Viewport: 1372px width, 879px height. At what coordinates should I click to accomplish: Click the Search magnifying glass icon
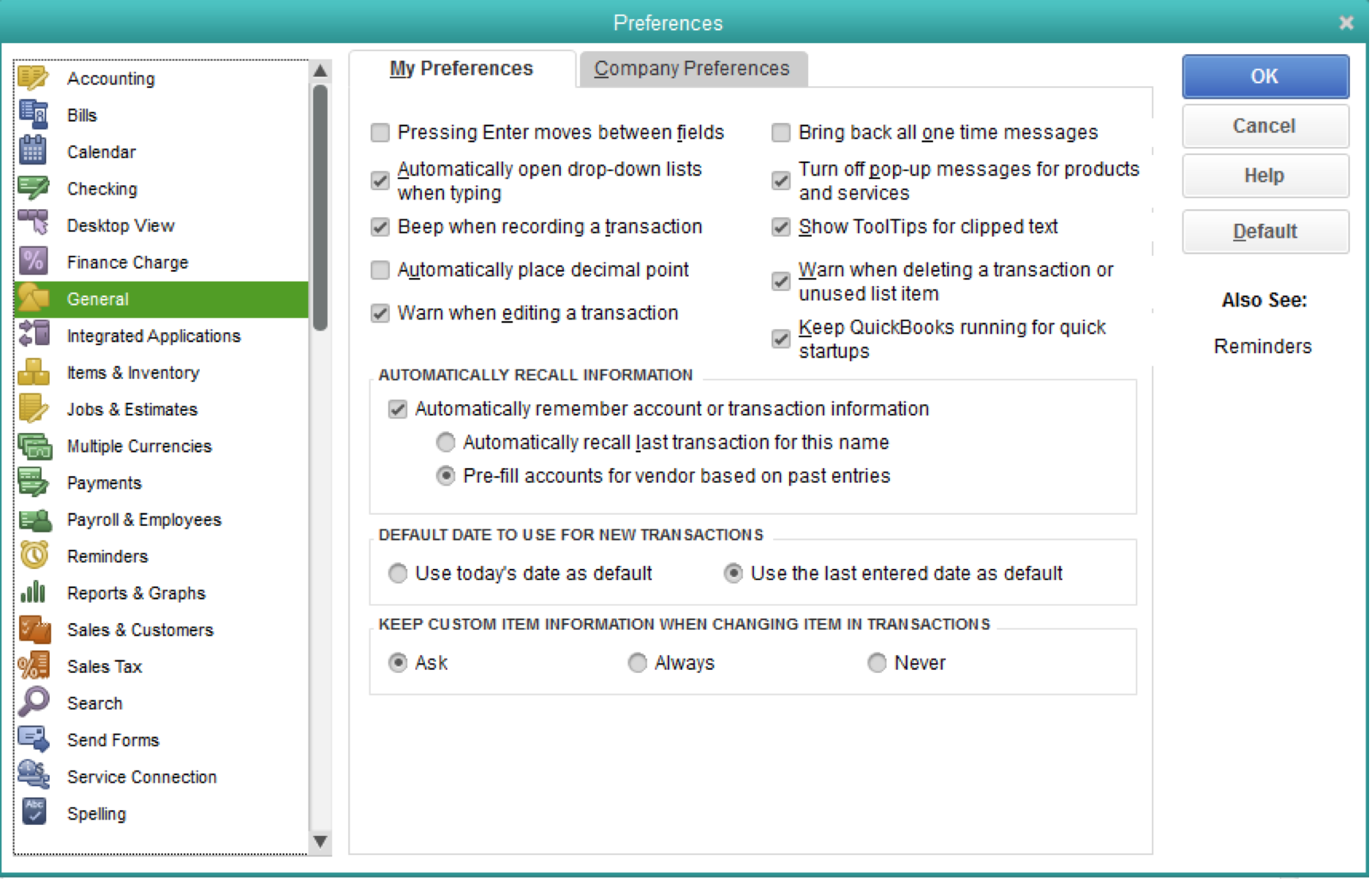pyautogui.click(x=34, y=703)
